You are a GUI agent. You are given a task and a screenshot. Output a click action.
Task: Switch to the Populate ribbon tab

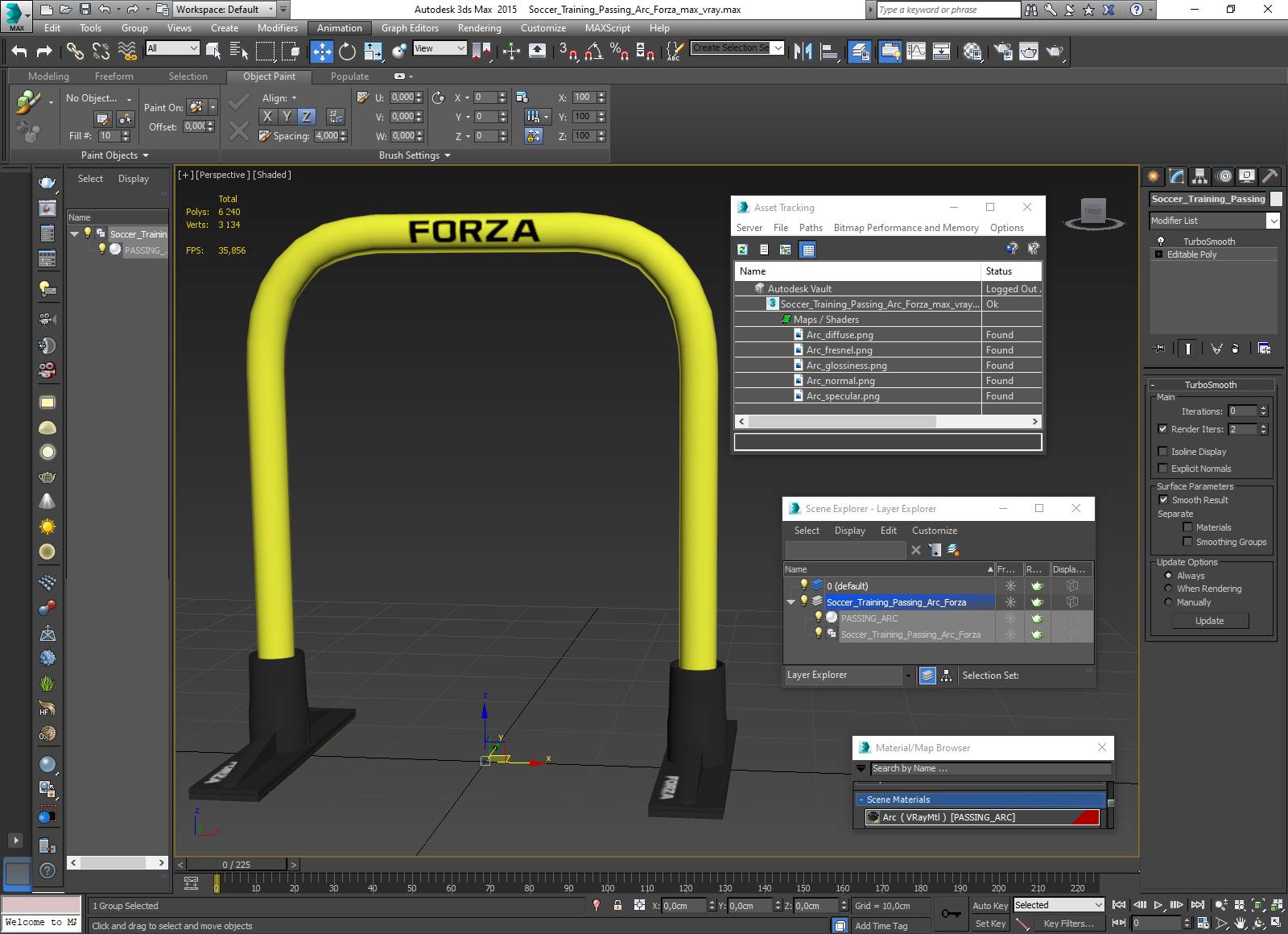click(x=349, y=76)
